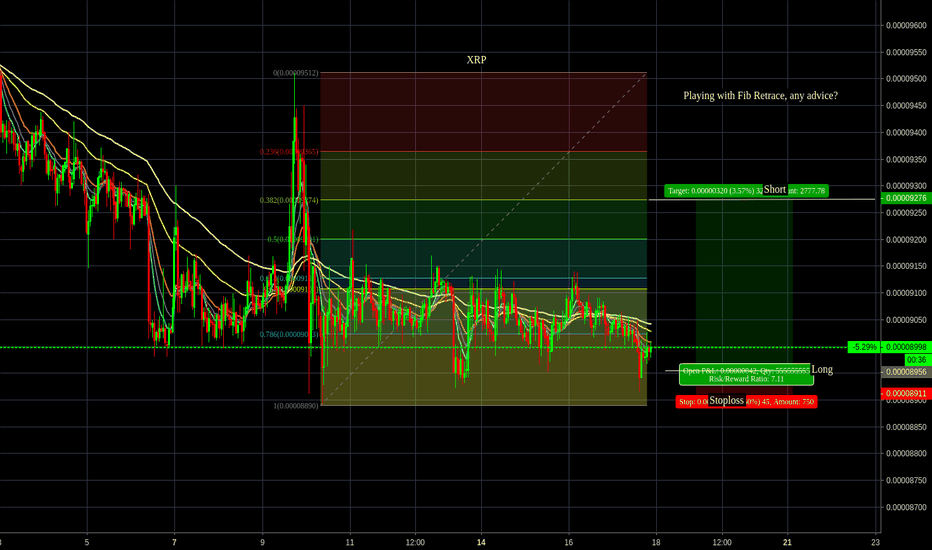Click the Risk/Reward Ratio 7.11 box

coord(746,375)
